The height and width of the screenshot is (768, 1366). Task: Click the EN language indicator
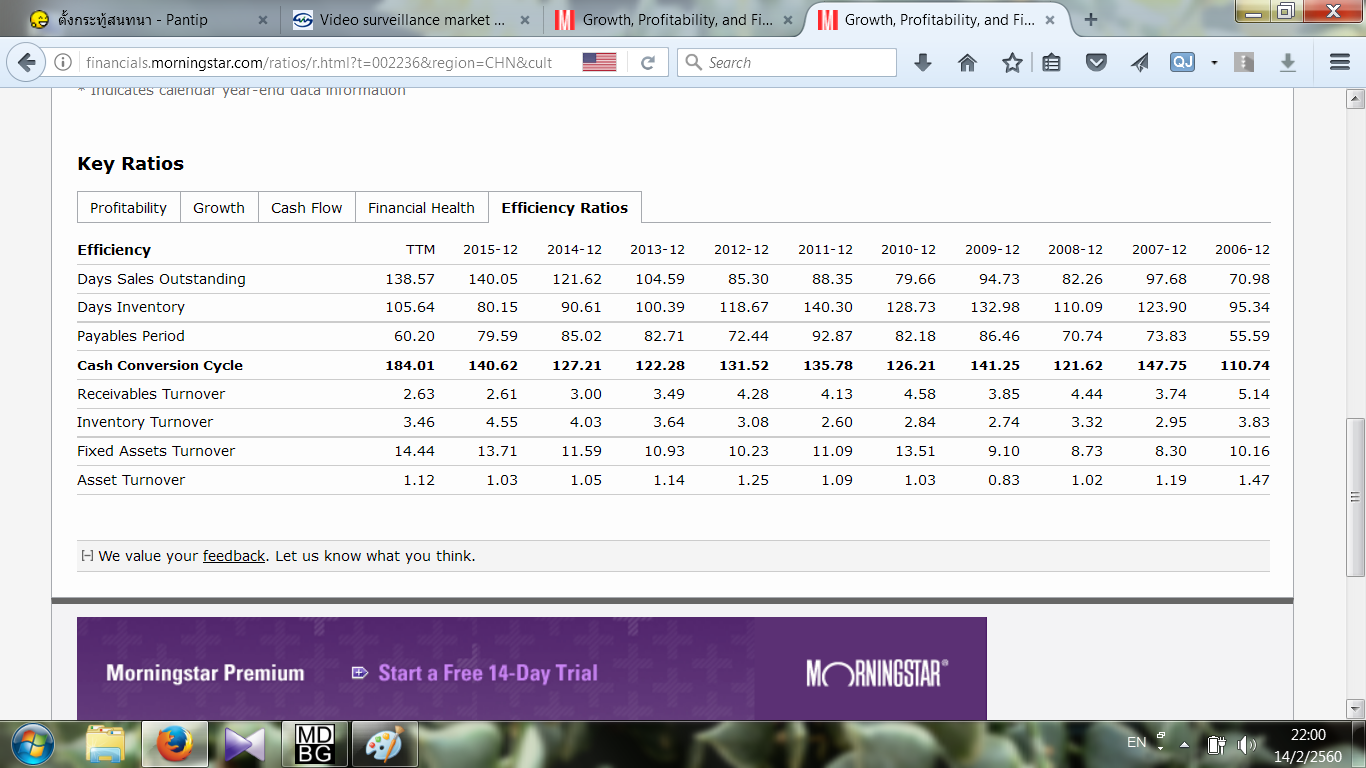click(1137, 742)
